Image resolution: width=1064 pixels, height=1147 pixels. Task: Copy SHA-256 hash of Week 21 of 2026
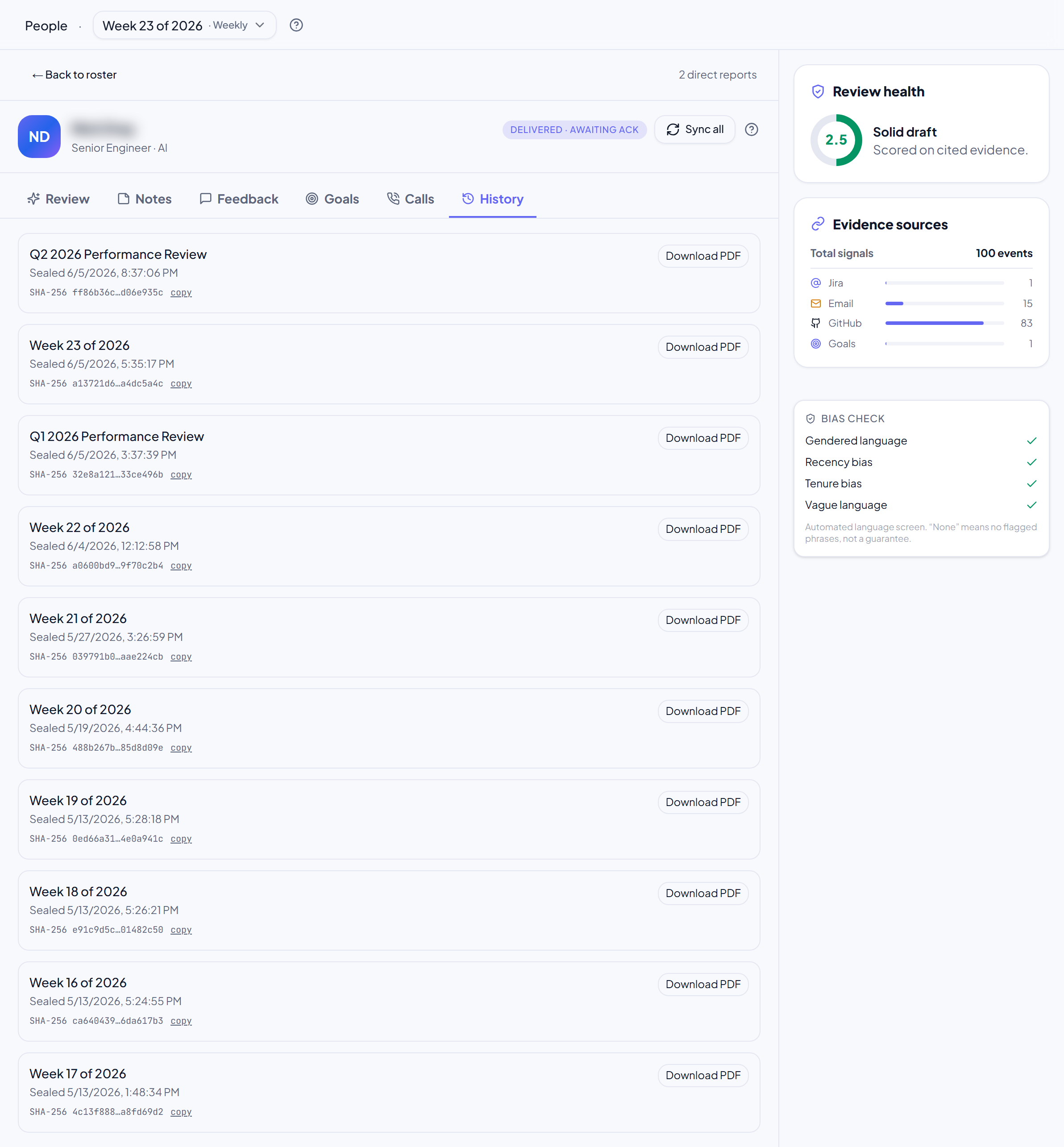point(181,657)
